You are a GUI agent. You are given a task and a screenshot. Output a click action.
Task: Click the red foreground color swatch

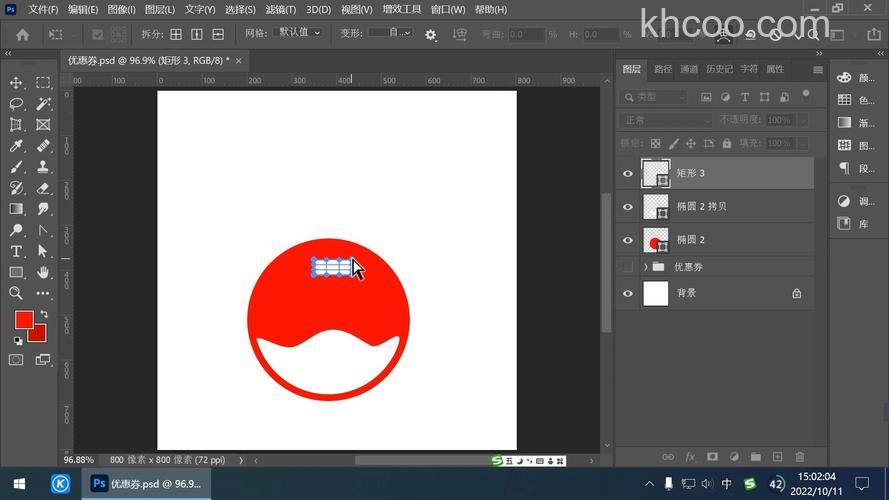click(23, 320)
